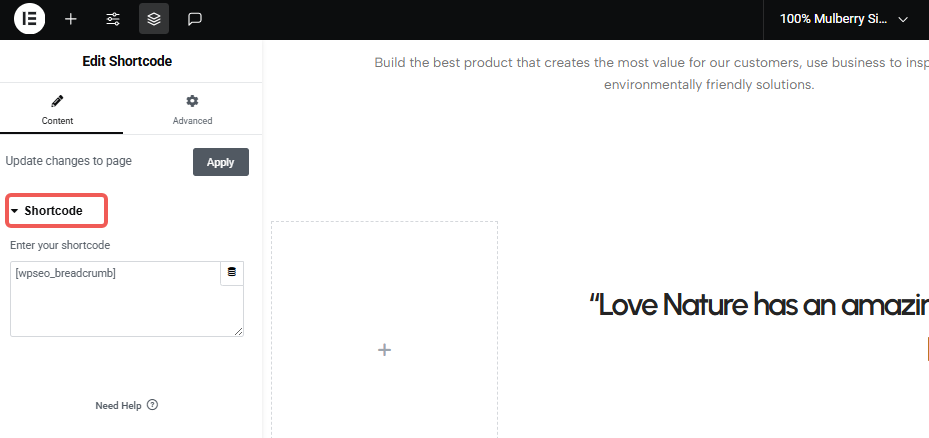This screenshot has width=929, height=438.
Task: Click the "Update changes to page" text
Action: pos(69,161)
